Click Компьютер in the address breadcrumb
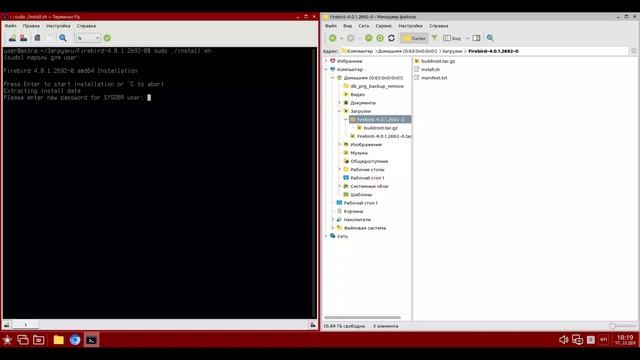 [x=360, y=51]
